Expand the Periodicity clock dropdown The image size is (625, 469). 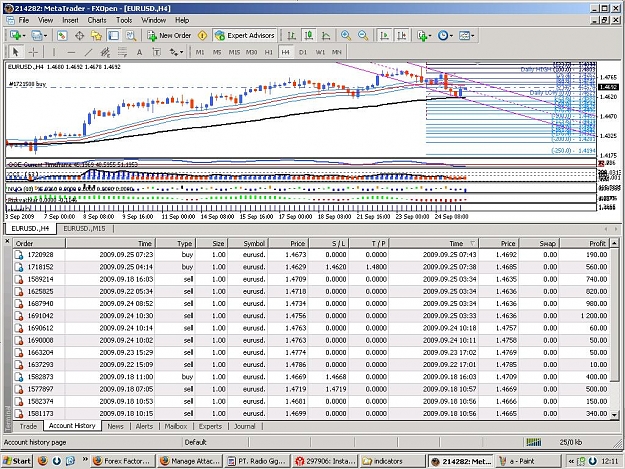pyautogui.click(x=451, y=36)
